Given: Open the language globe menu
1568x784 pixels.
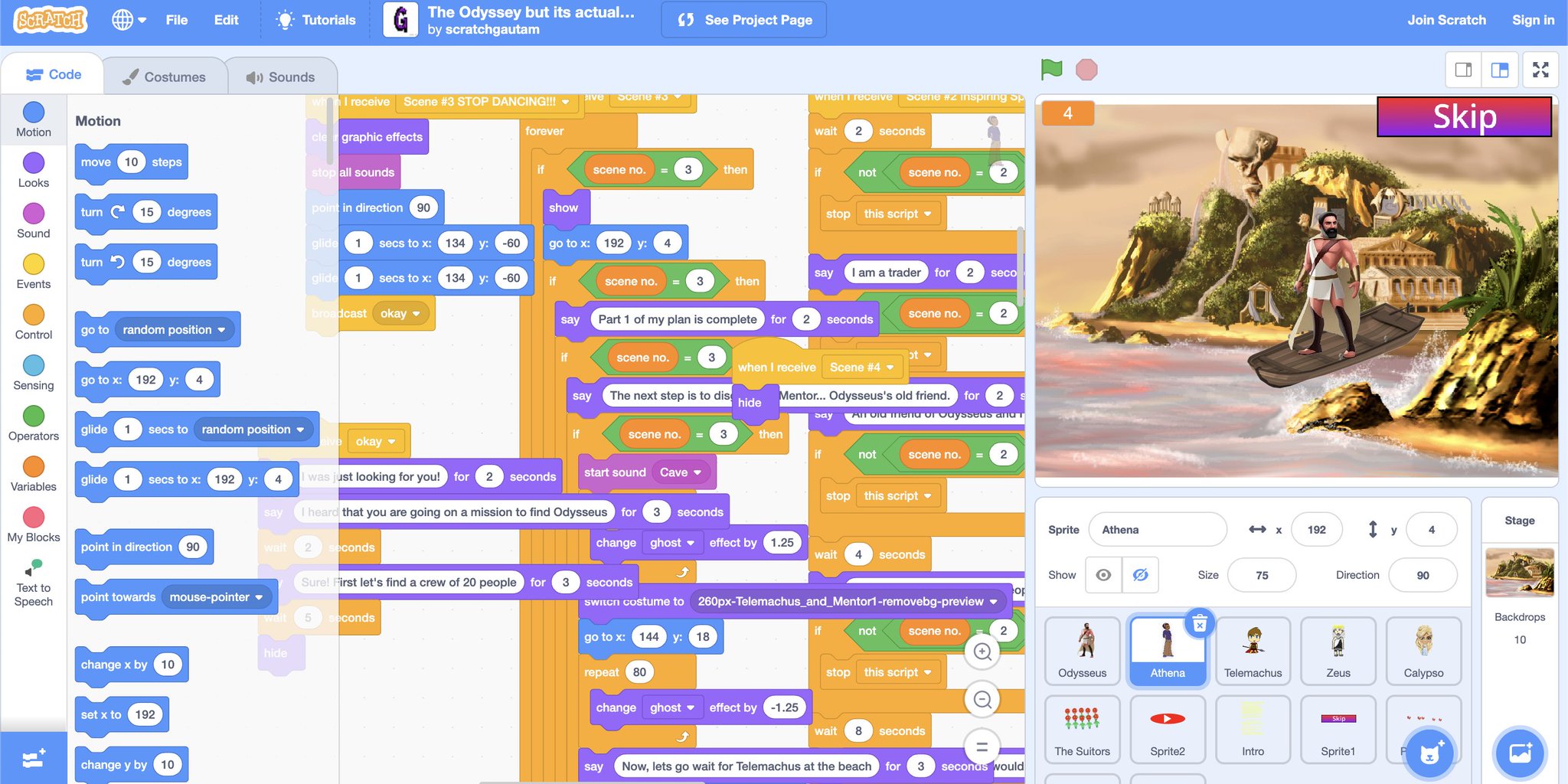Looking at the screenshot, I should 129,20.
